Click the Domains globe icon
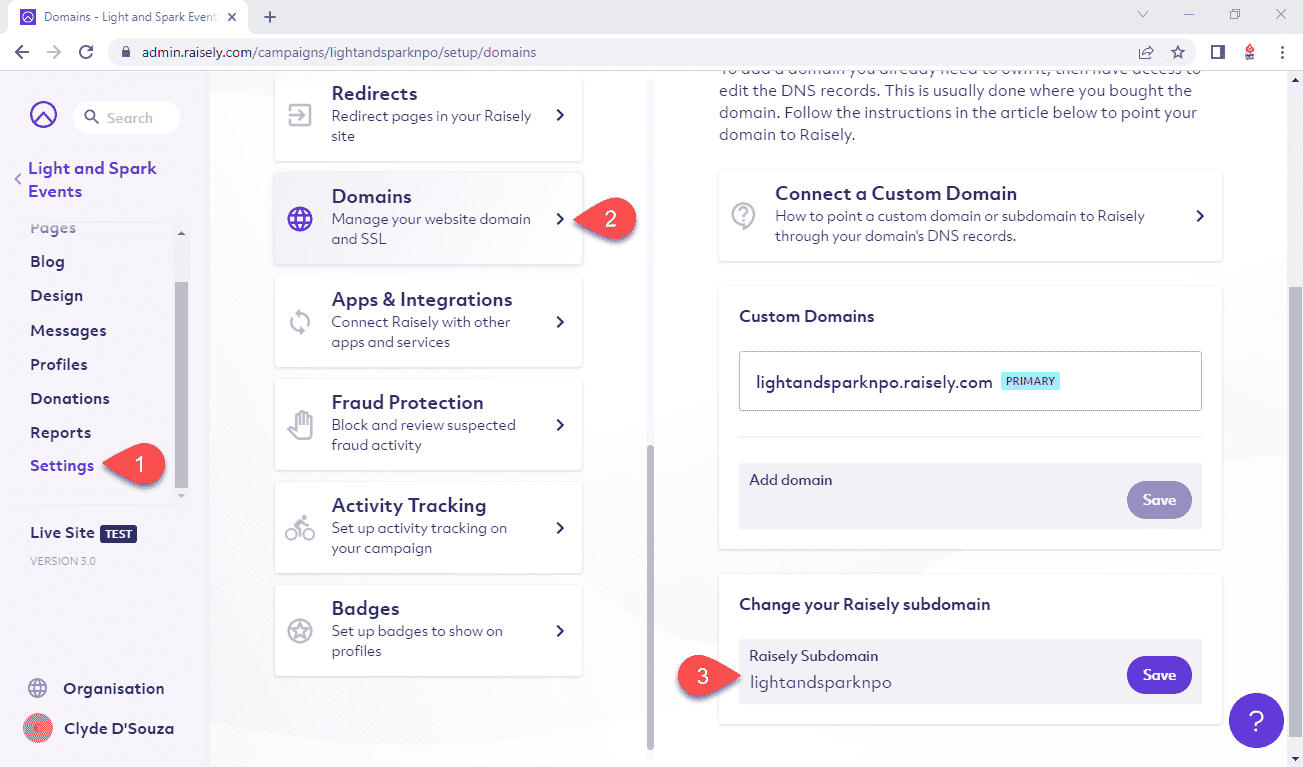 (x=300, y=219)
